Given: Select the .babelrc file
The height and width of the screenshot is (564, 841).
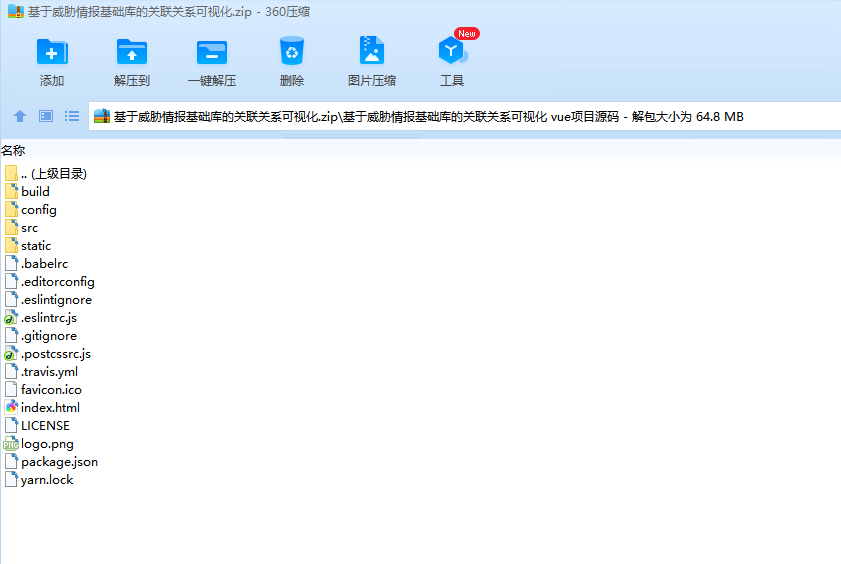Looking at the screenshot, I should click(x=36, y=264).
